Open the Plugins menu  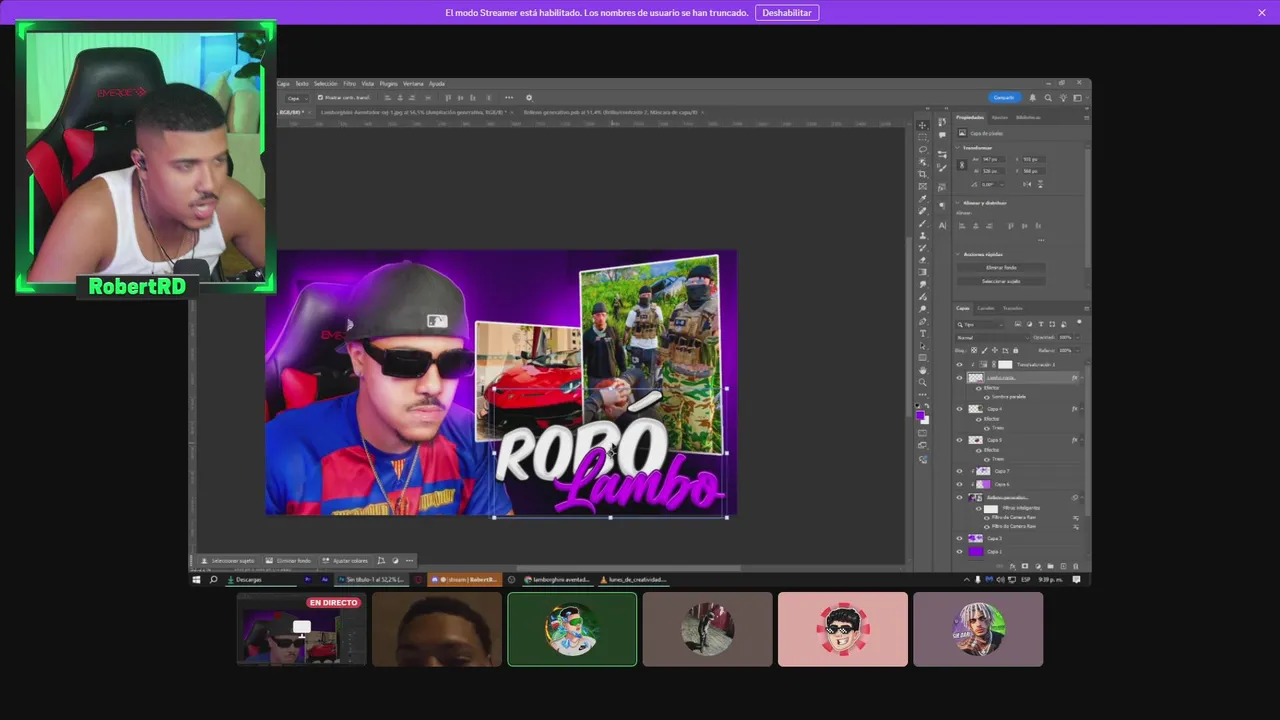[x=389, y=84]
